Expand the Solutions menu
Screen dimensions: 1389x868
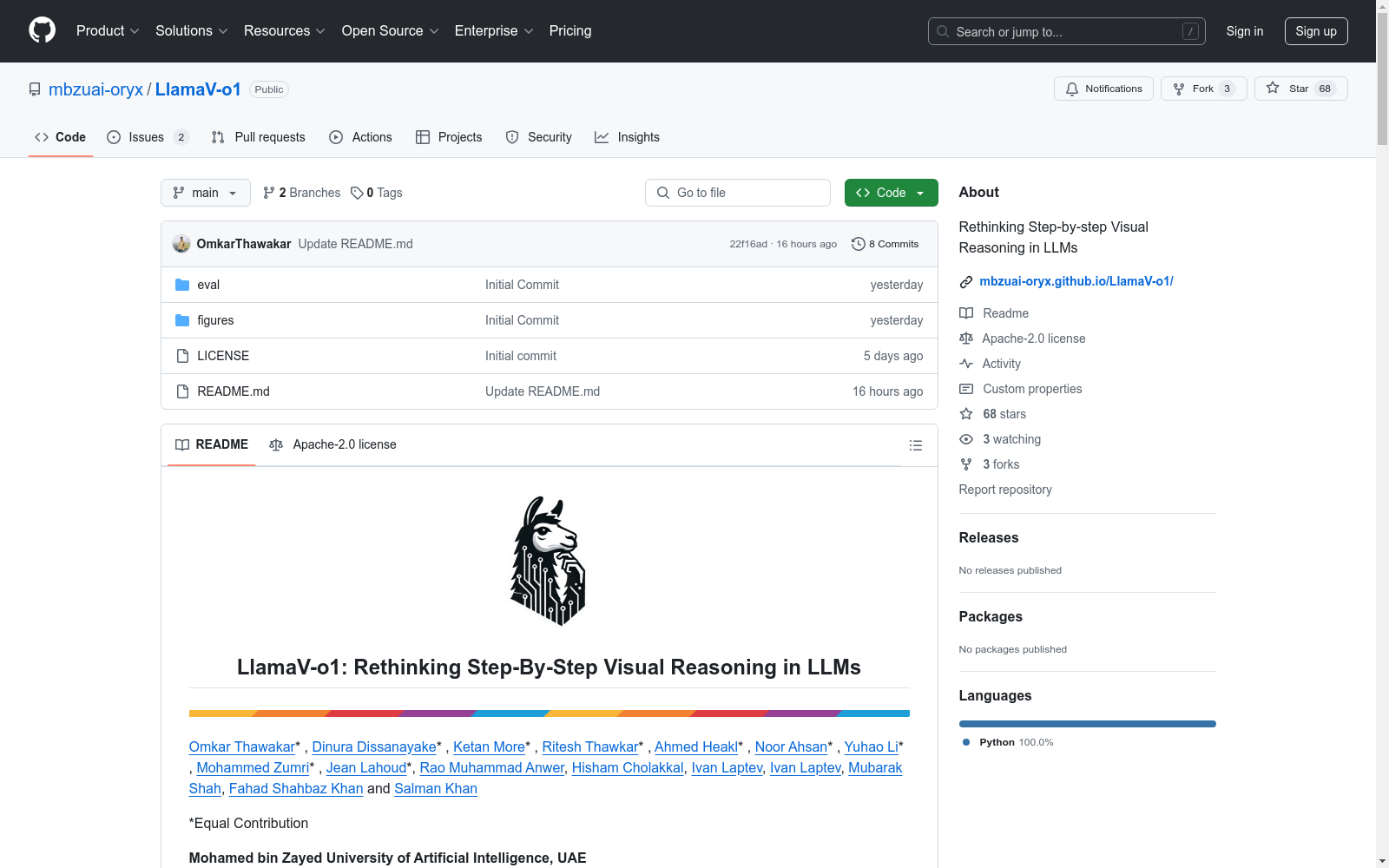191,30
